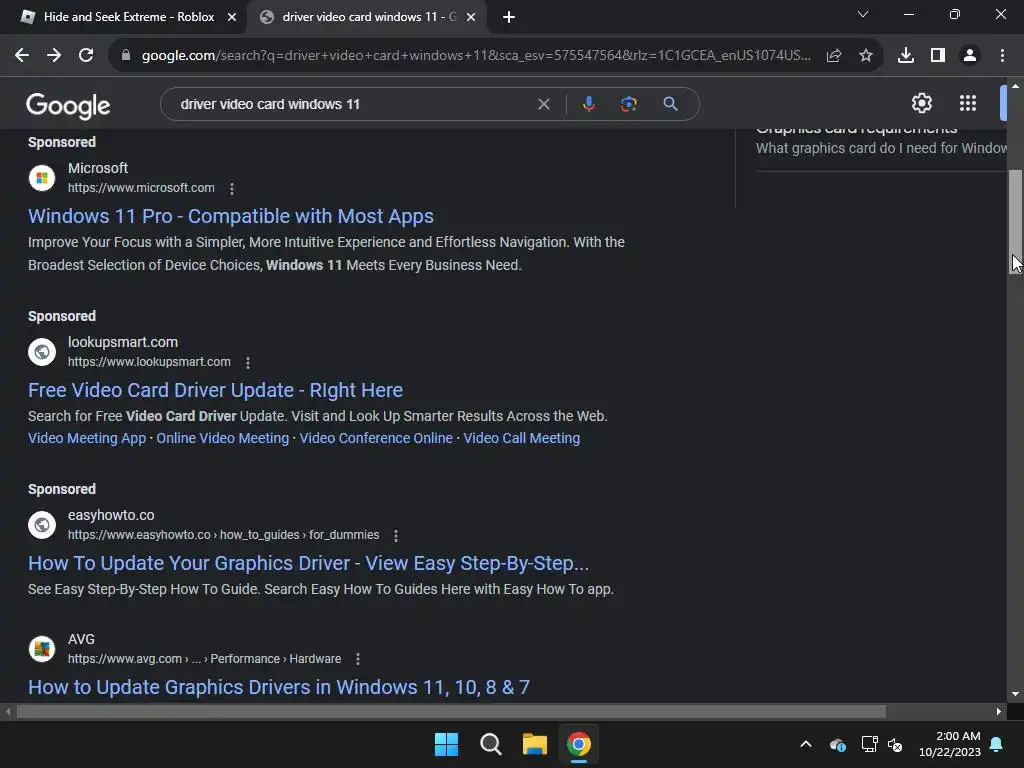Screen dimensions: 1024x768
Task: Search by image with Google Lens
Action: click(629, 104)
